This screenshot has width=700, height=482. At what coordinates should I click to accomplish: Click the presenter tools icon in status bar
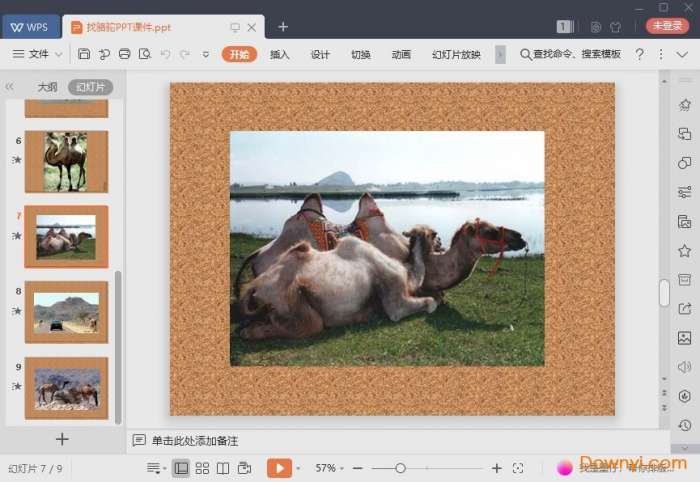(244, 468)
